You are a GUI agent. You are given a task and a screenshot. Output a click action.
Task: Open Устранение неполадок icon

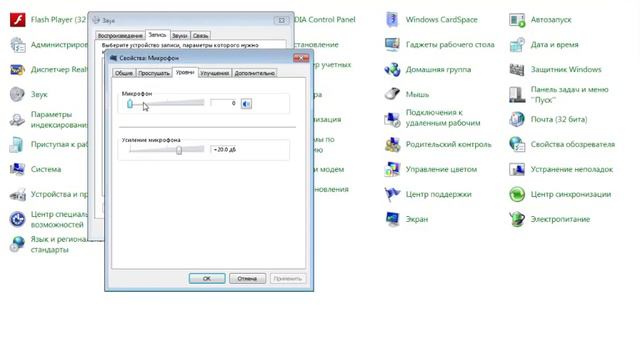(x=517, y=169)
